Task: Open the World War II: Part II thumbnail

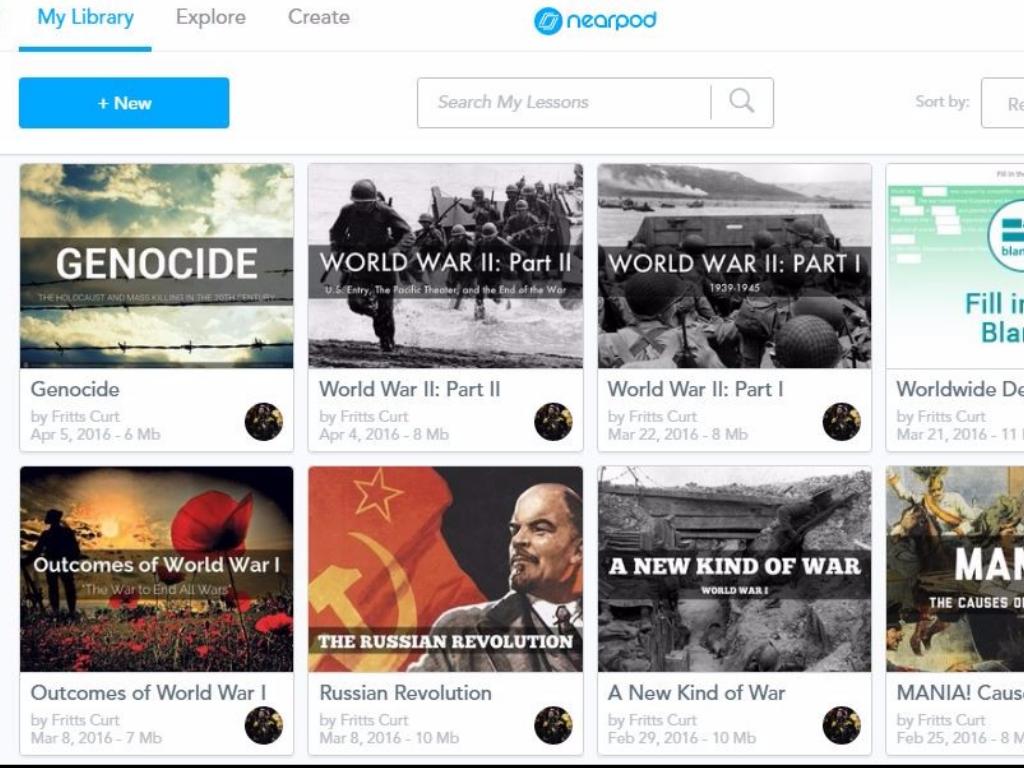Action: 445,266
